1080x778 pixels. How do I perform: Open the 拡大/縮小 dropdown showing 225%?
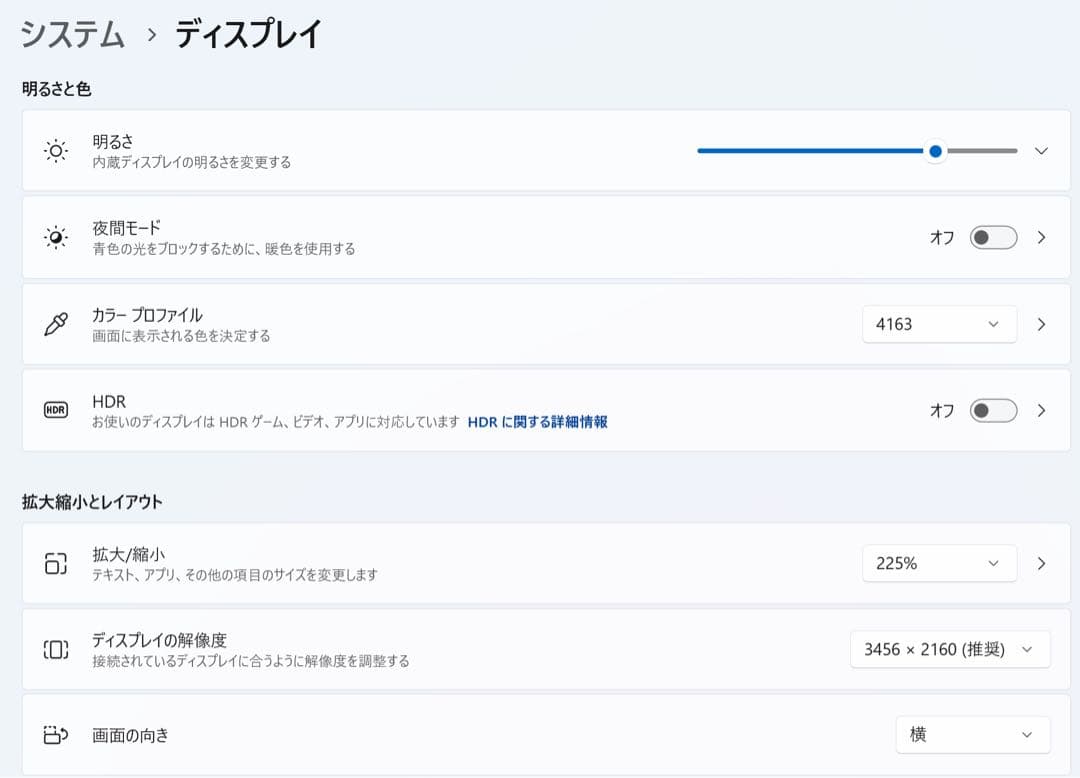point(938,562)
